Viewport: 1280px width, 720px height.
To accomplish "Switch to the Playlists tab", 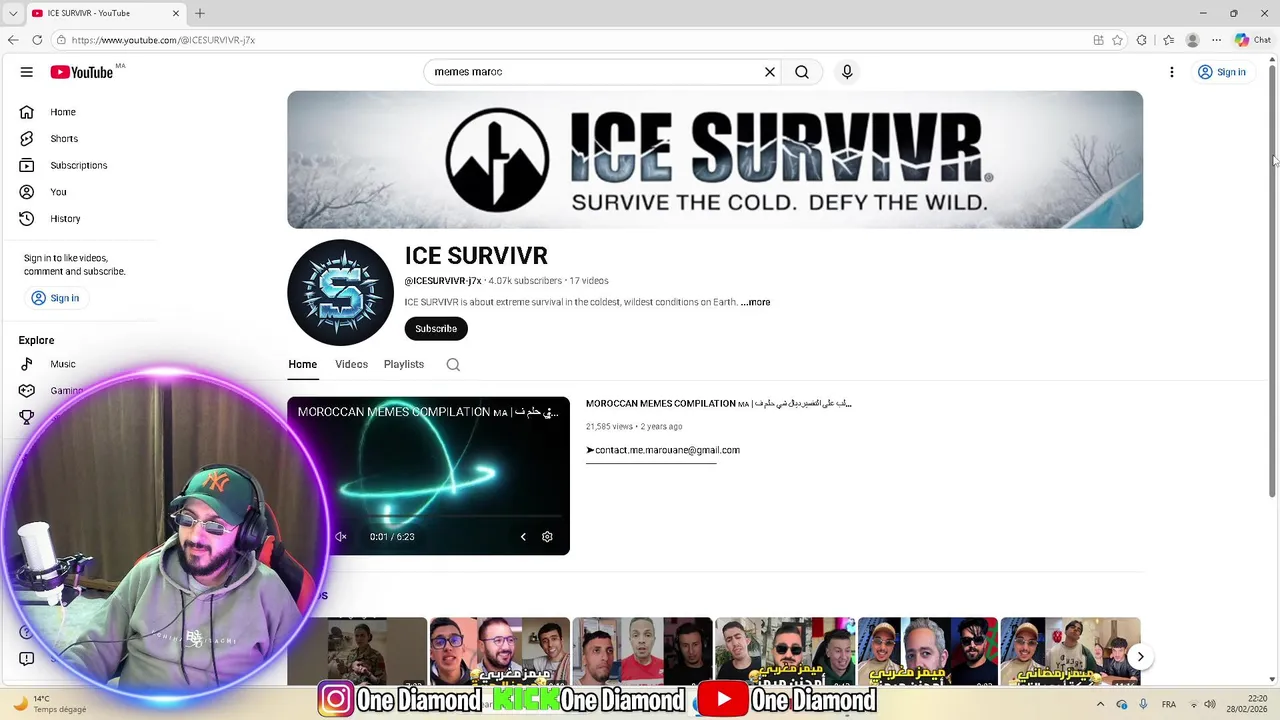I will (404, 364).
